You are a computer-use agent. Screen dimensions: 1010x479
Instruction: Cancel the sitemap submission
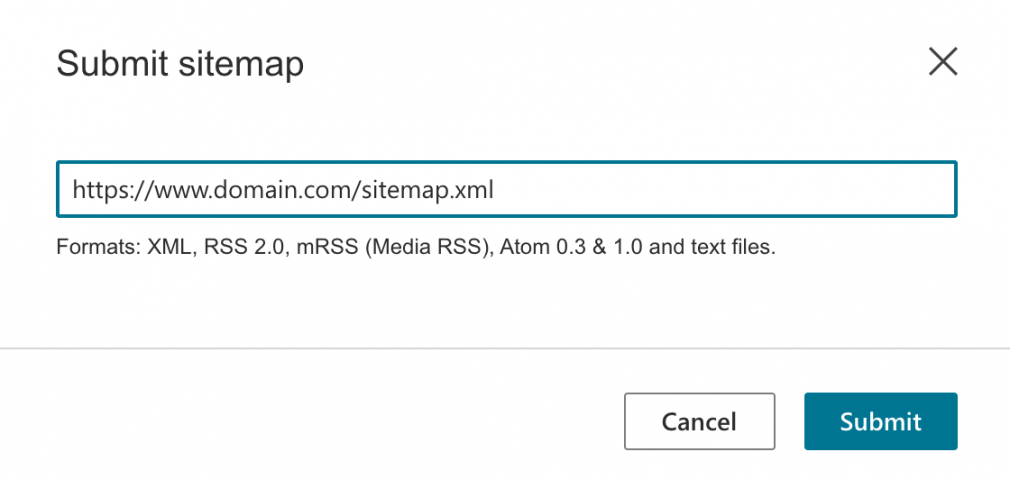700,421
